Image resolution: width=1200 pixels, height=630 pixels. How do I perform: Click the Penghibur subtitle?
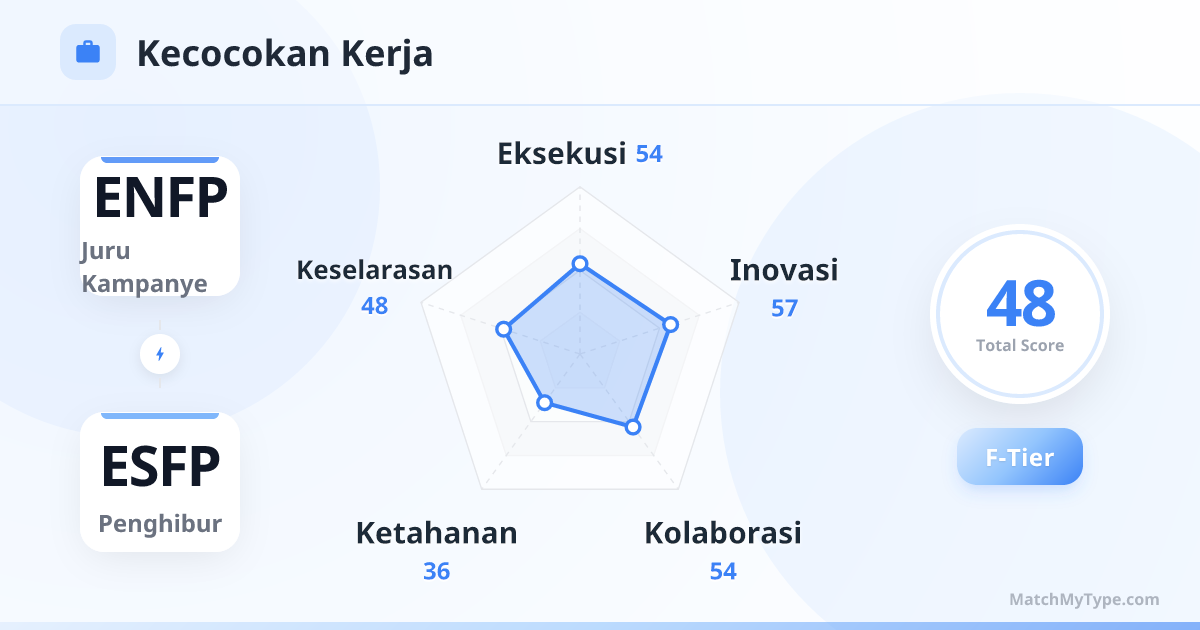pyautogui.click(x=160, y=524)
